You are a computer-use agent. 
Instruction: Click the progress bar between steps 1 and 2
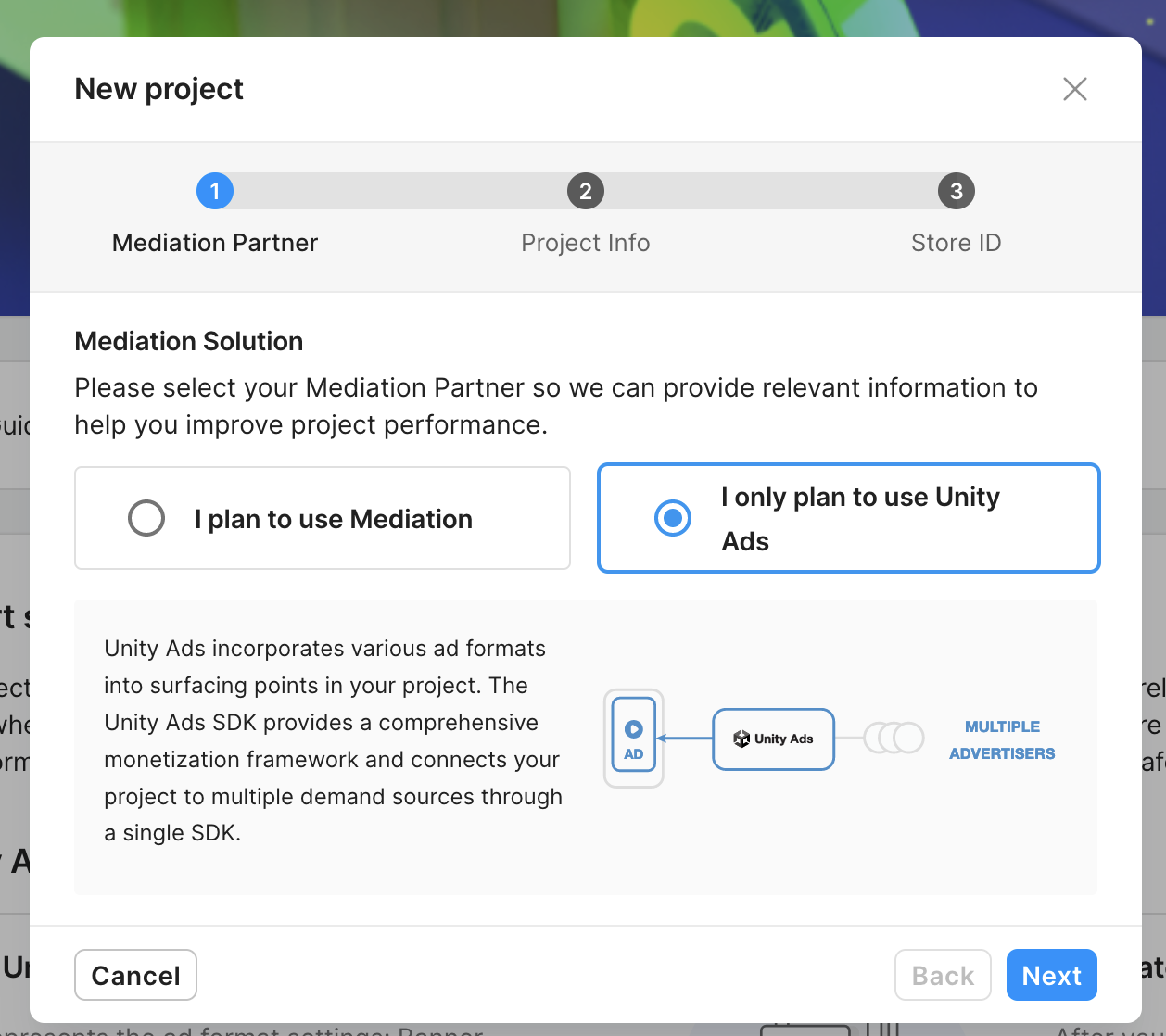pos(400,191)
